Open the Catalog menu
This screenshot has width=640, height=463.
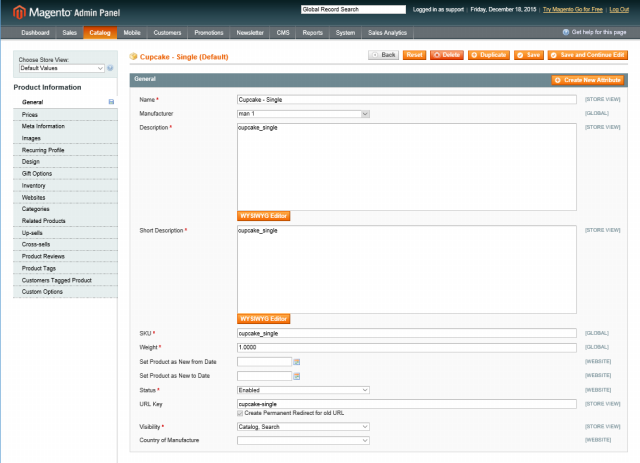(100, 33)
